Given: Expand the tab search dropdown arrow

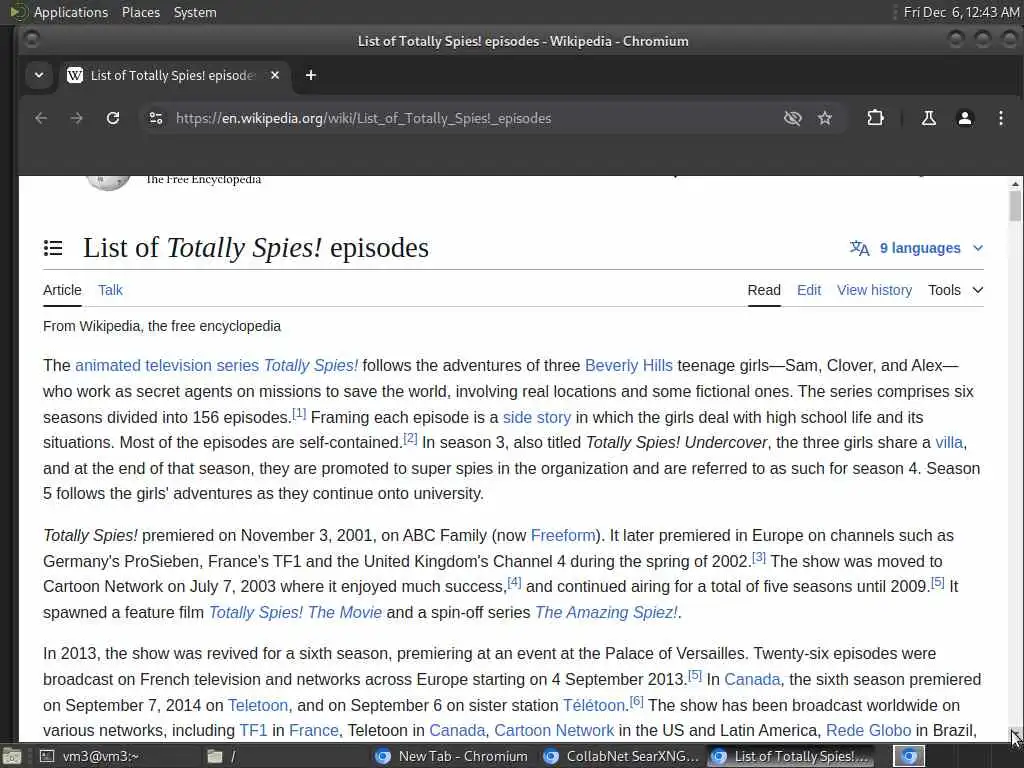Looking at the screenshot, I should [39, 75].
